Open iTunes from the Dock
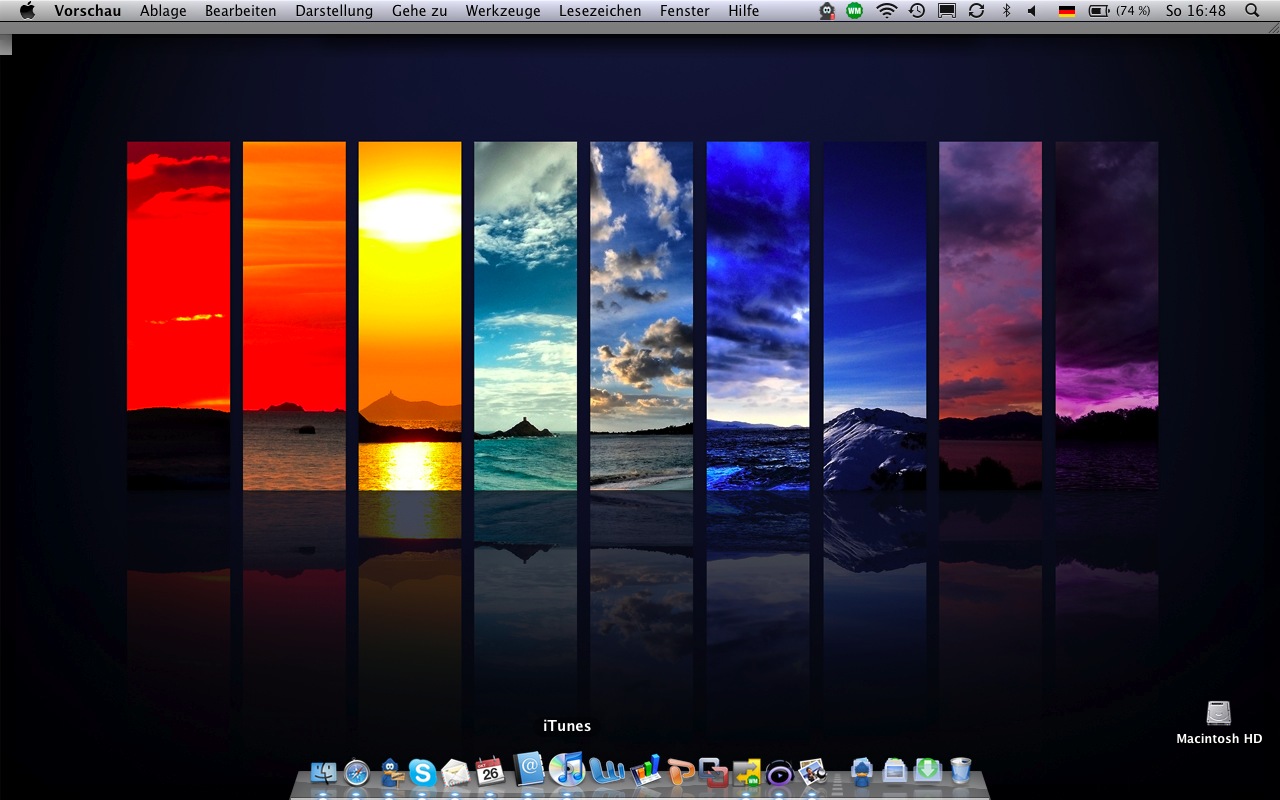Screen dimensions: 1280x800 tap(566, 771)
